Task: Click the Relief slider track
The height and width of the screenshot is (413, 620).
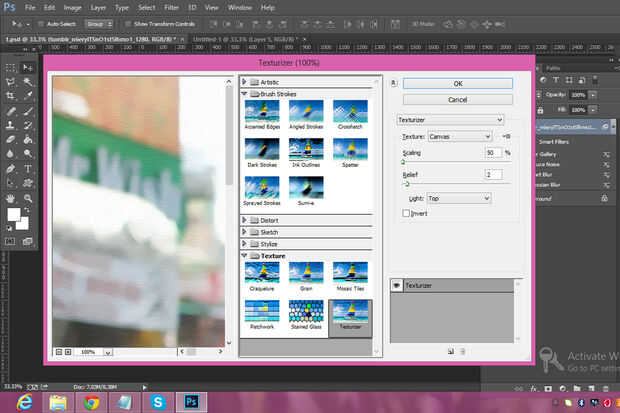Action: click(x=455, y=184)
